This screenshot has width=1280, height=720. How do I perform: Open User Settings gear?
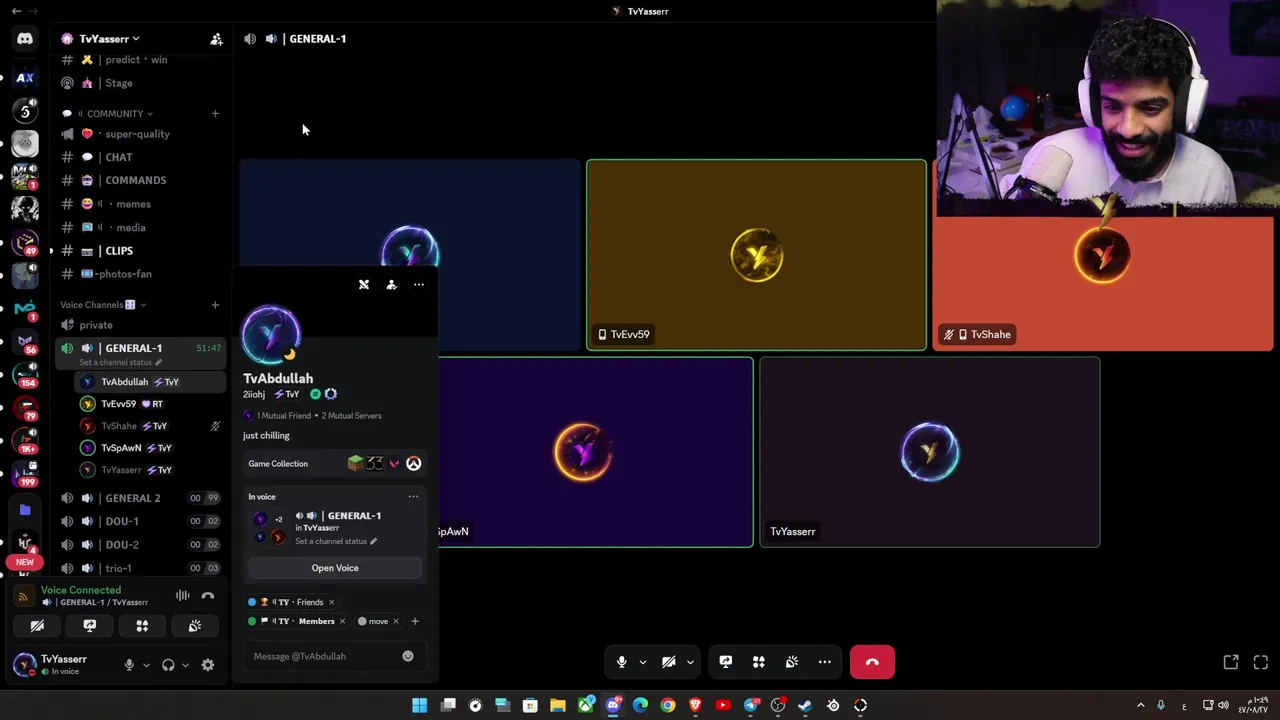coord(208,665)
